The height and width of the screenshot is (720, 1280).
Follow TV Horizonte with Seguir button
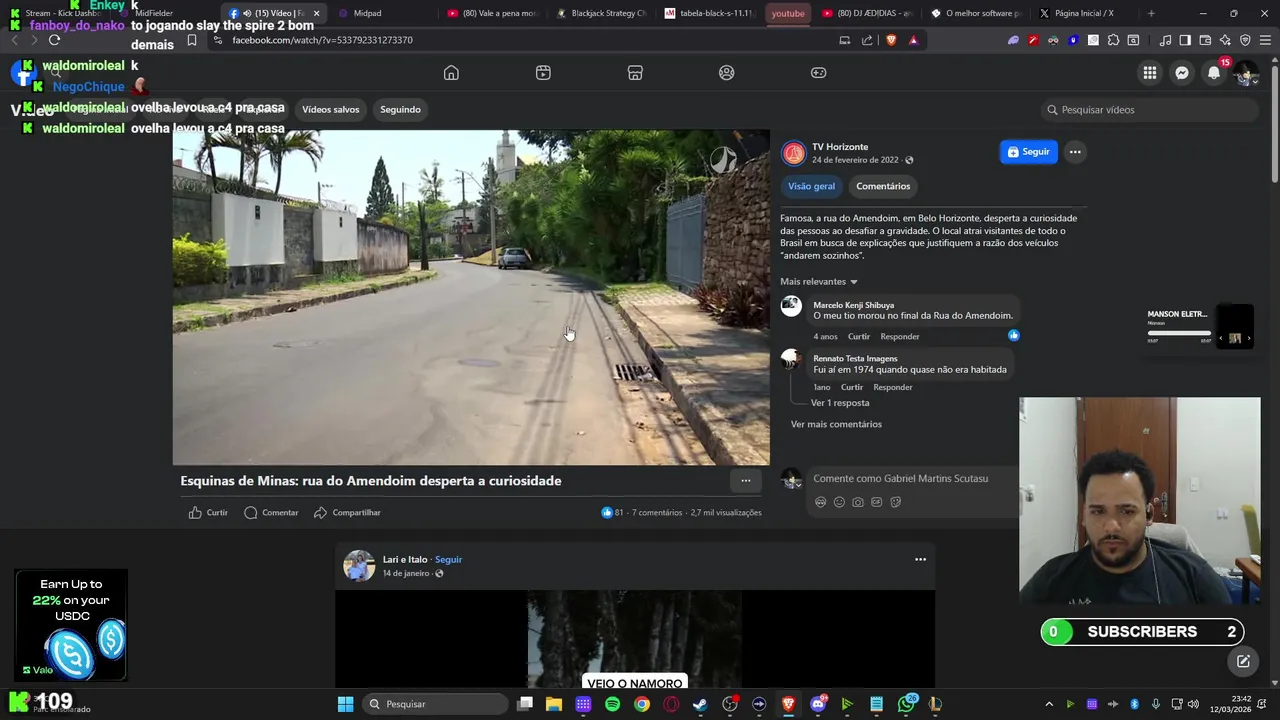click(x=1028, y=152)
